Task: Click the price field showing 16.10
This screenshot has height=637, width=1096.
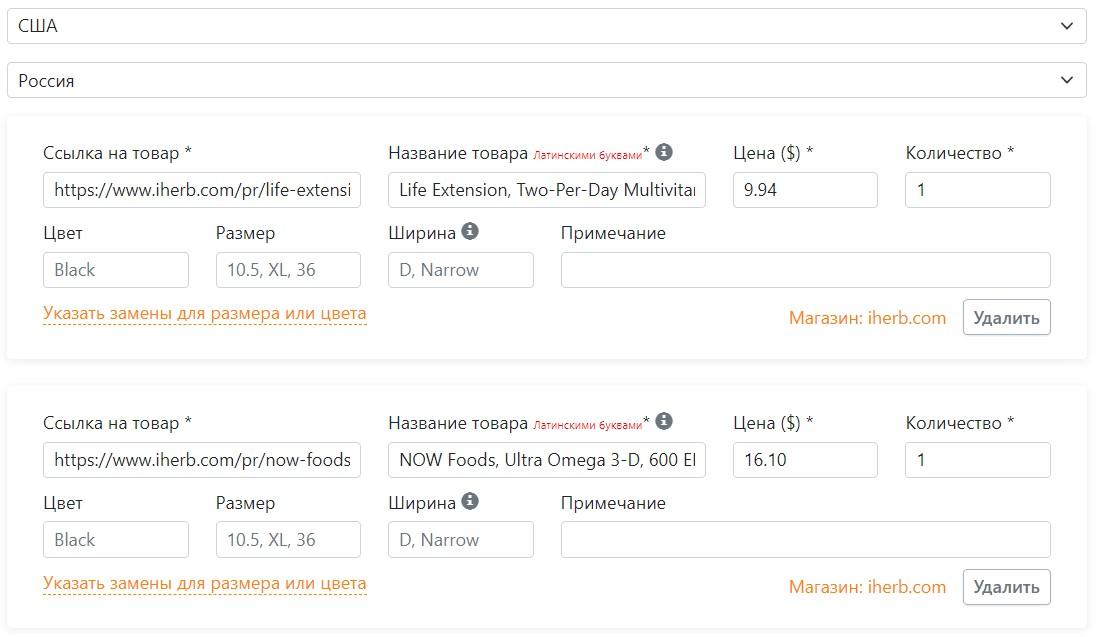Action: (x=805, y=460)
